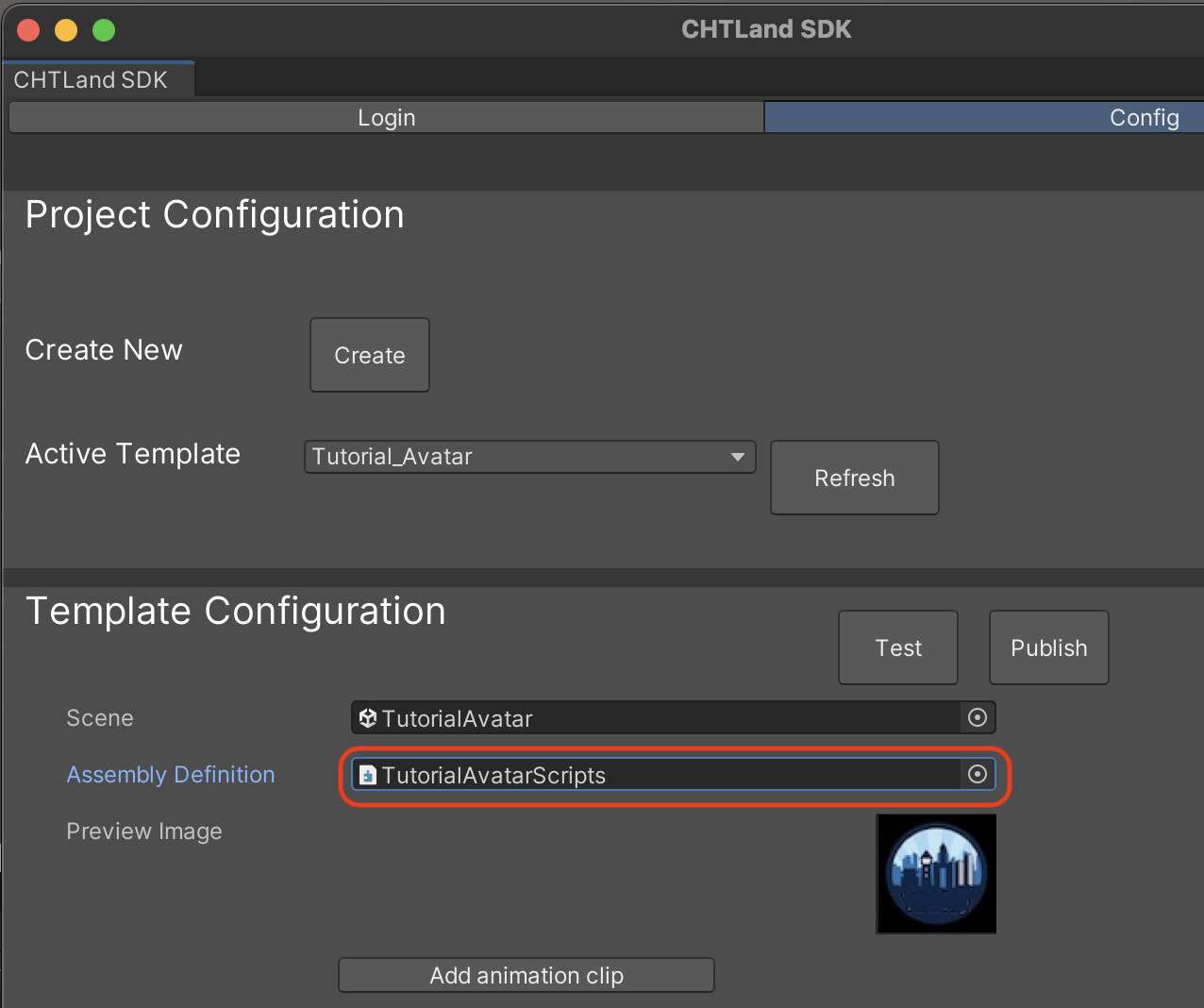The width and height of the screenshot is (1204, 1008).
Task: Click the Assembly Definition label
Action: pyautogui.click(x=171, y=775)
